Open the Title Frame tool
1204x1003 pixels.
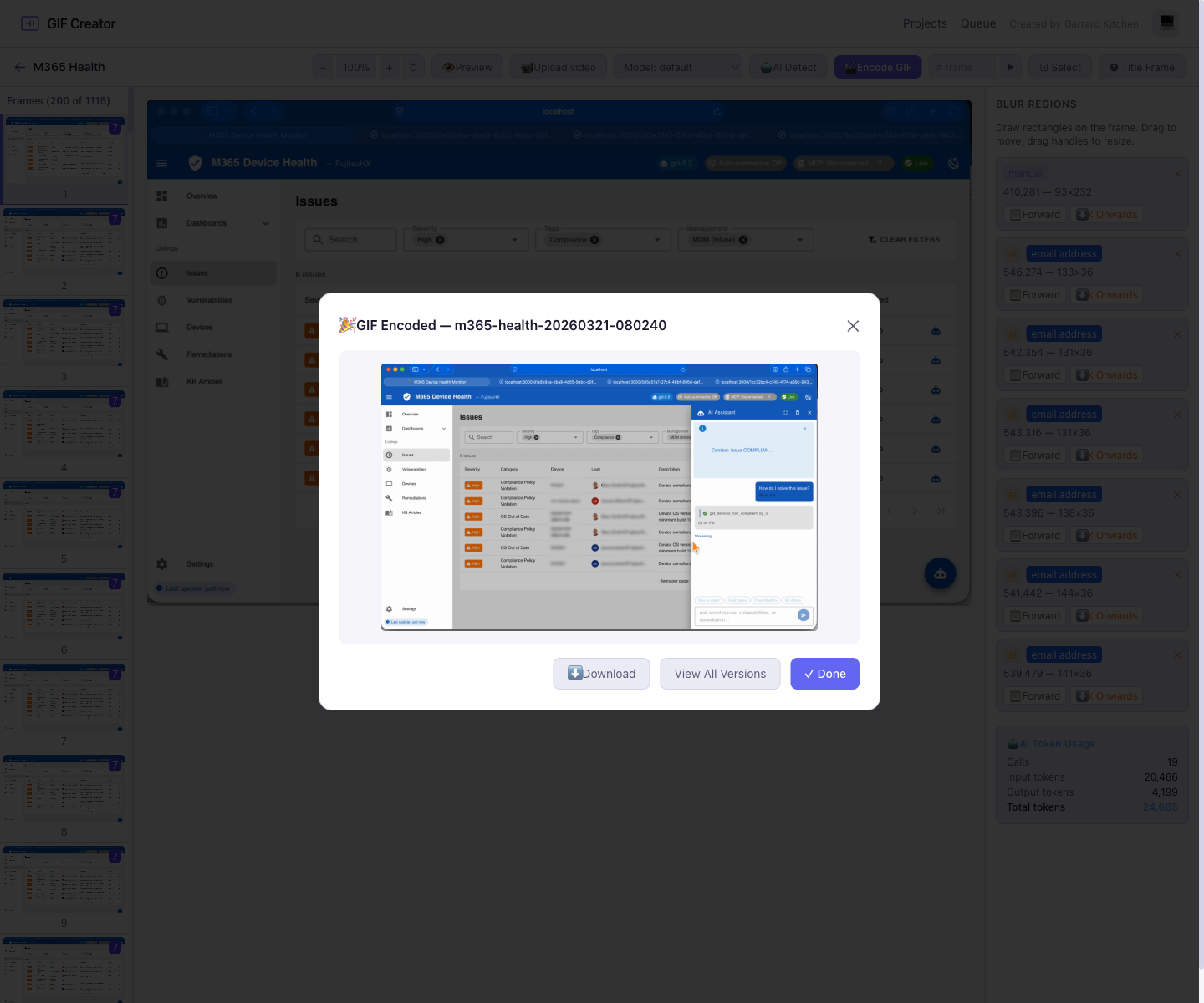pos(1141,67)
